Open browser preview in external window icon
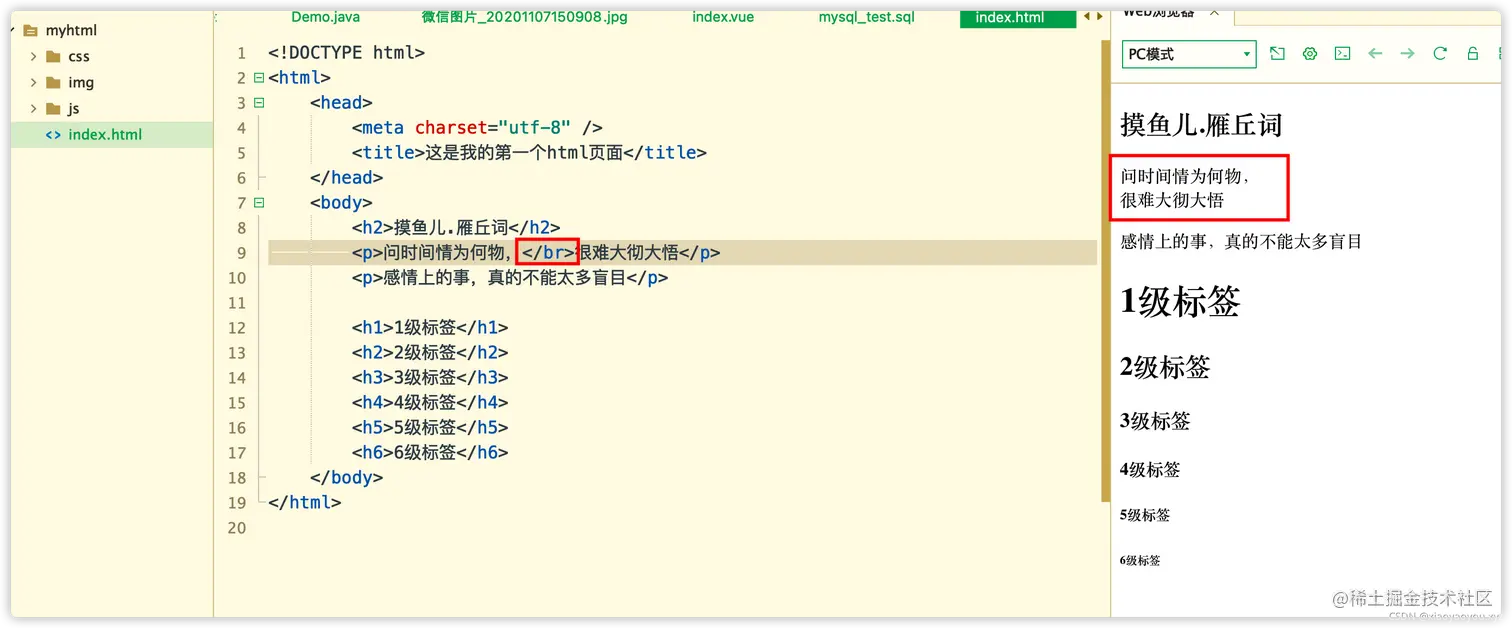This screenshot has height=628, width=1512. pos(1277,54)
